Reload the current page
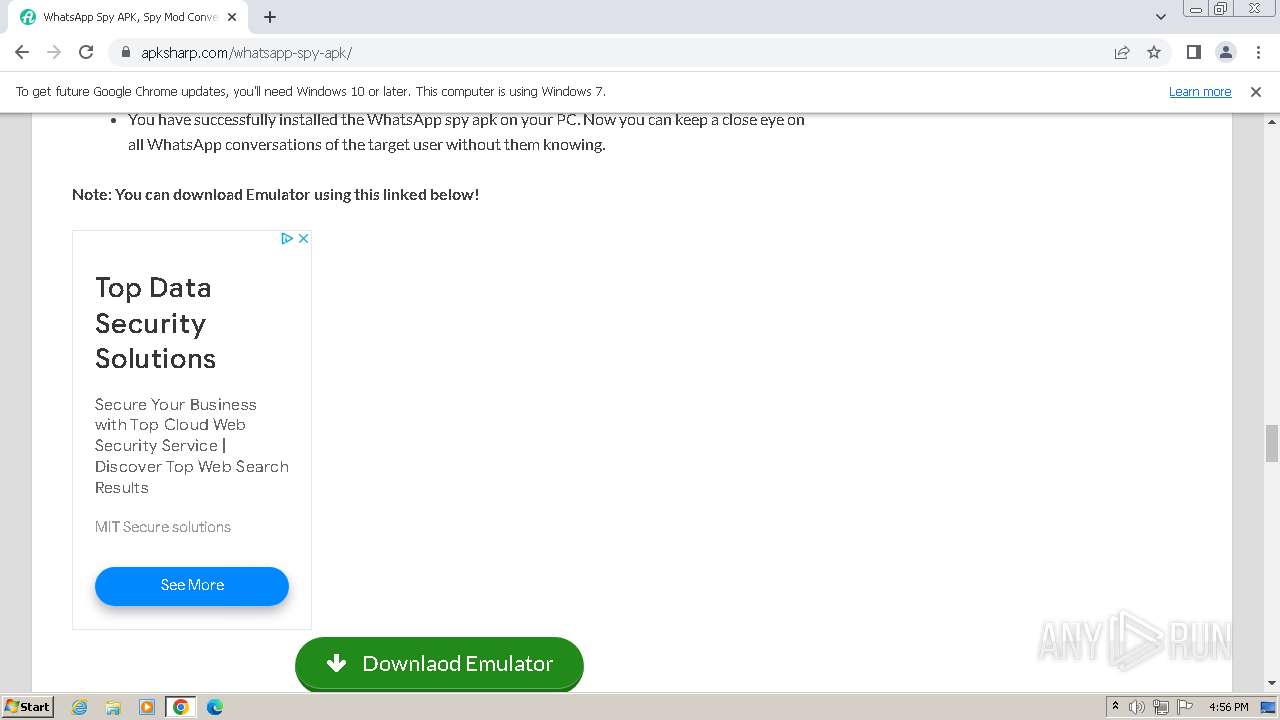 [86, 52]
